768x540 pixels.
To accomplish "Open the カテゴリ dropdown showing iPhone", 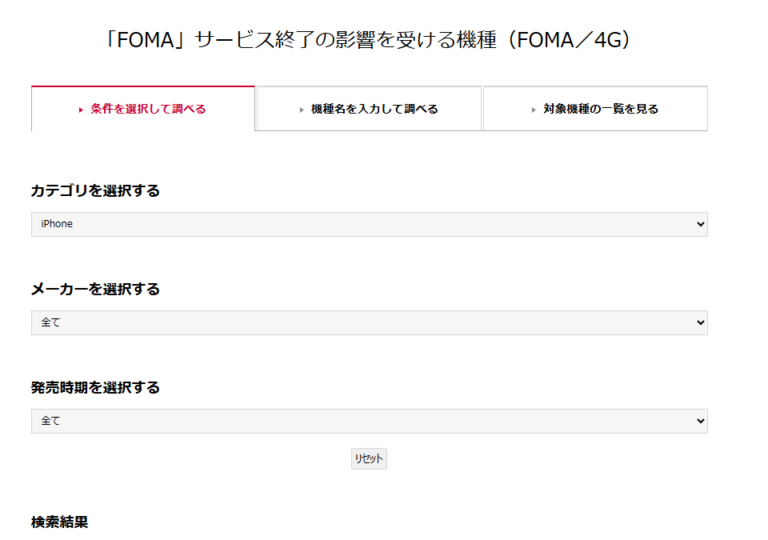I will 369,224.
